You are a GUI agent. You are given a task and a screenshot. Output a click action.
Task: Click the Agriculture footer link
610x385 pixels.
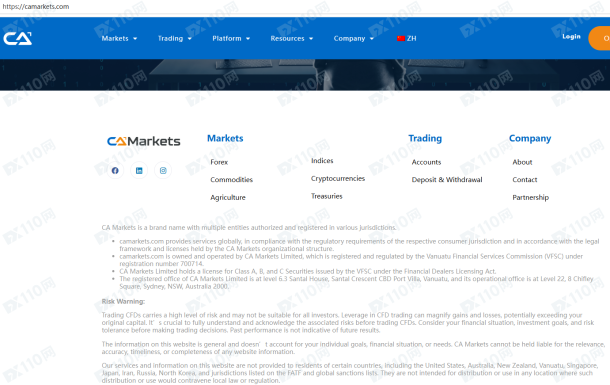click(228, 198)
